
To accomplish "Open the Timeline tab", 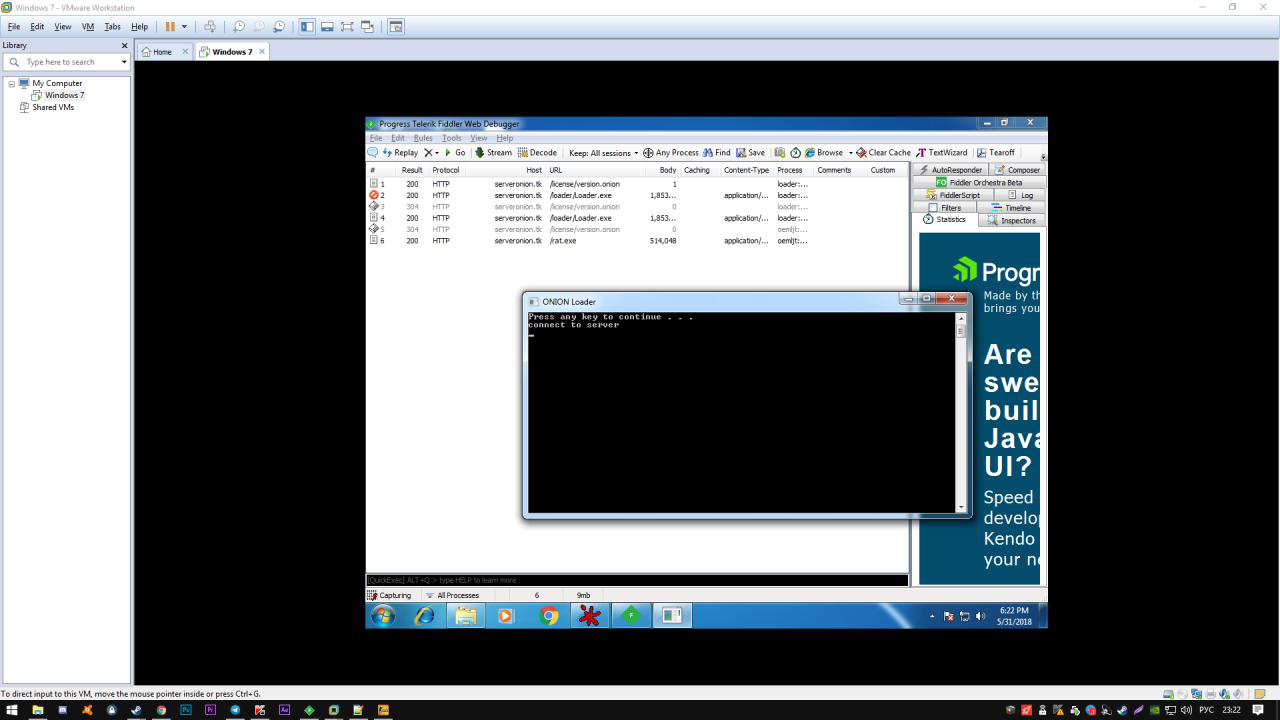I will [x=1012, y=208].
